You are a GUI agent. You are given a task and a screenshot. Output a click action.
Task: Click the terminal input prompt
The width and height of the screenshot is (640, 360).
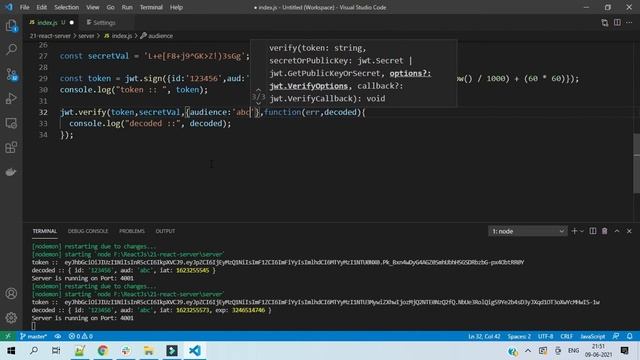tap(33, 326)
